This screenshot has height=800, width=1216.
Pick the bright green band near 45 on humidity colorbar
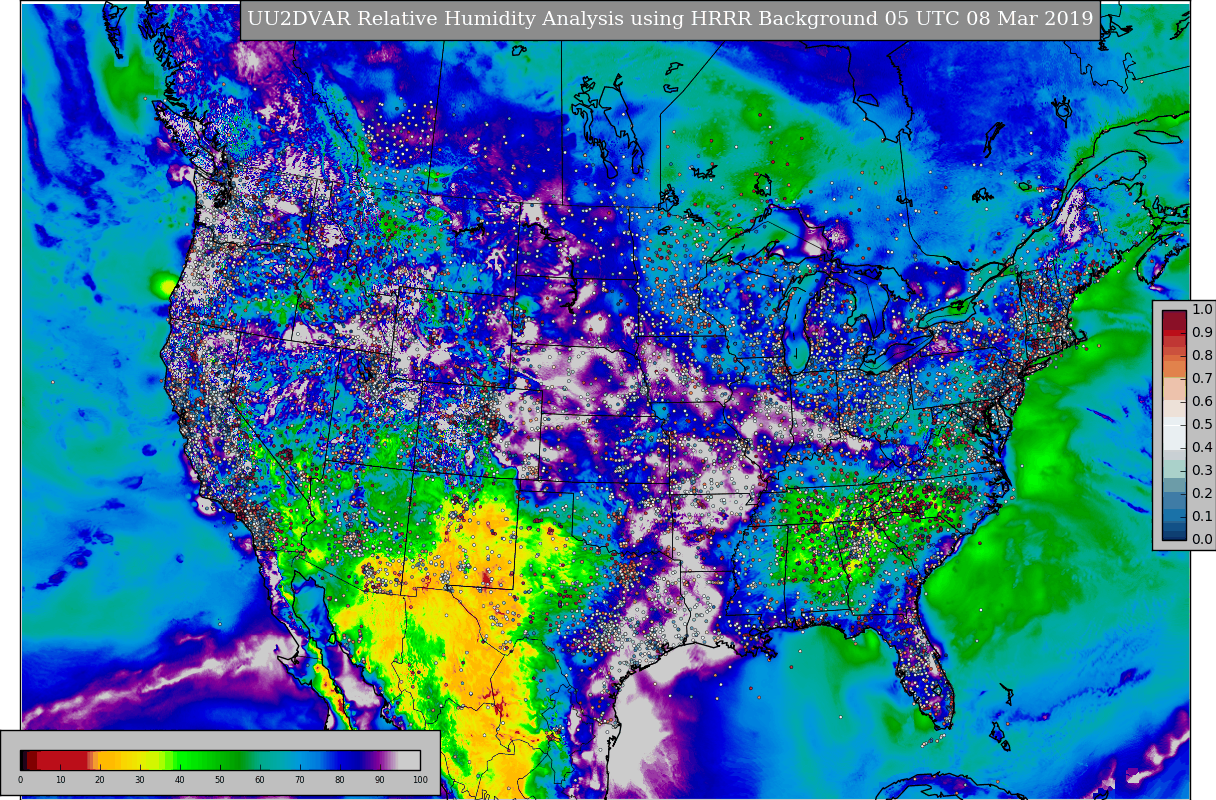(195, 760)
